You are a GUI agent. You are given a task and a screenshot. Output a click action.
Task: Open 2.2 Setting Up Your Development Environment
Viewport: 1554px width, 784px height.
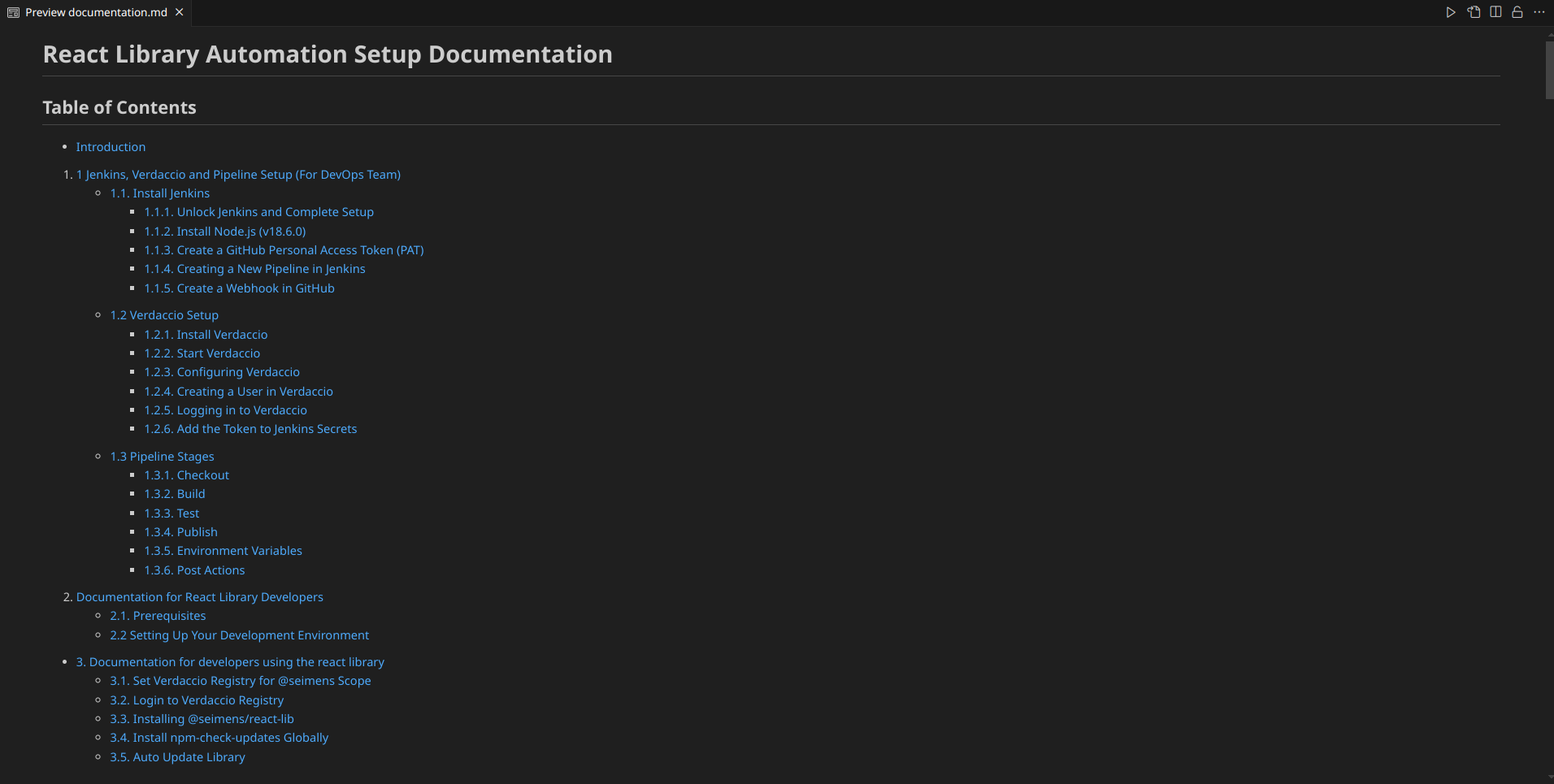240,635
